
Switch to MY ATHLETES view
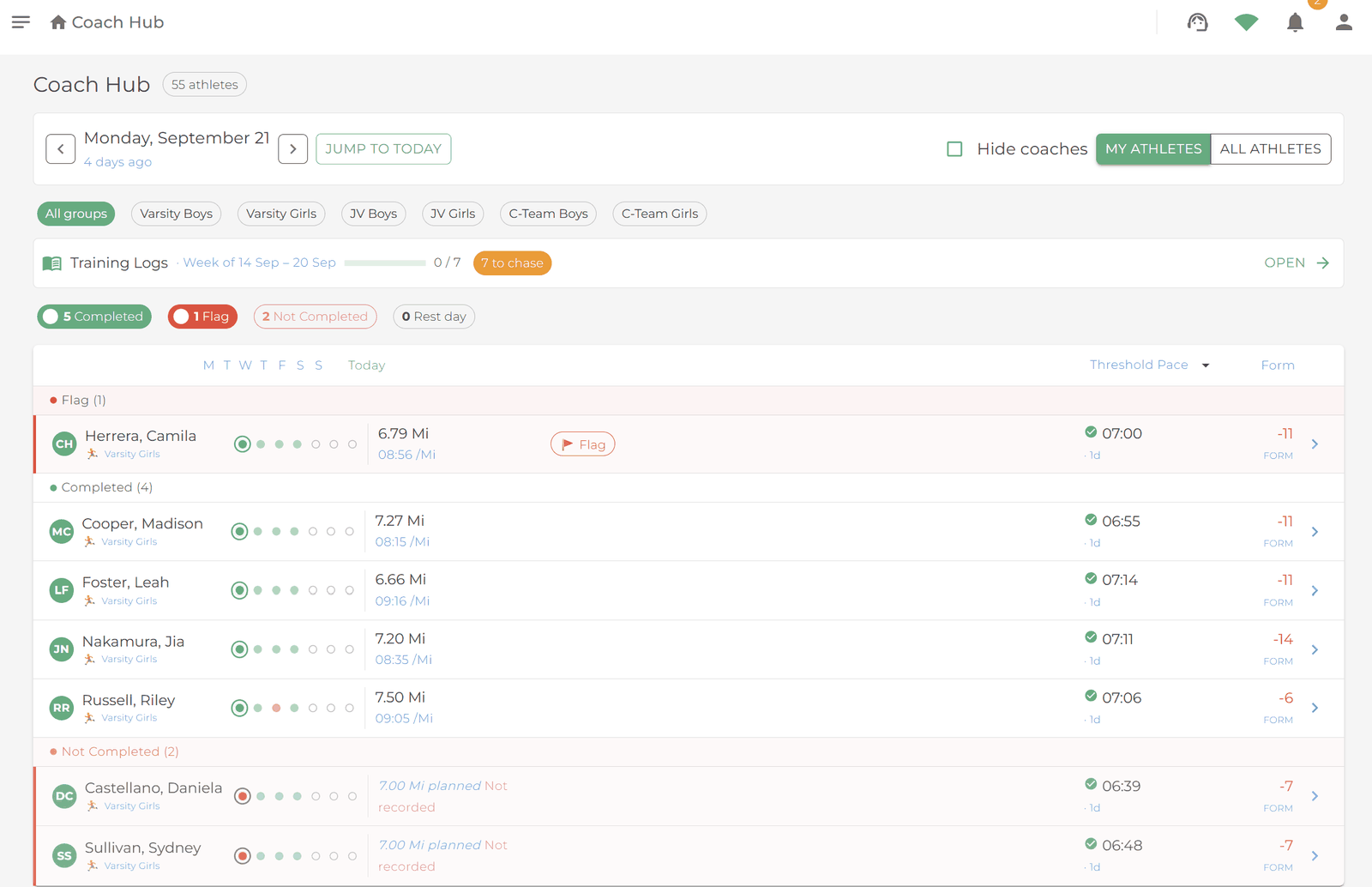pyautogui.click(x=1153, y=149)
